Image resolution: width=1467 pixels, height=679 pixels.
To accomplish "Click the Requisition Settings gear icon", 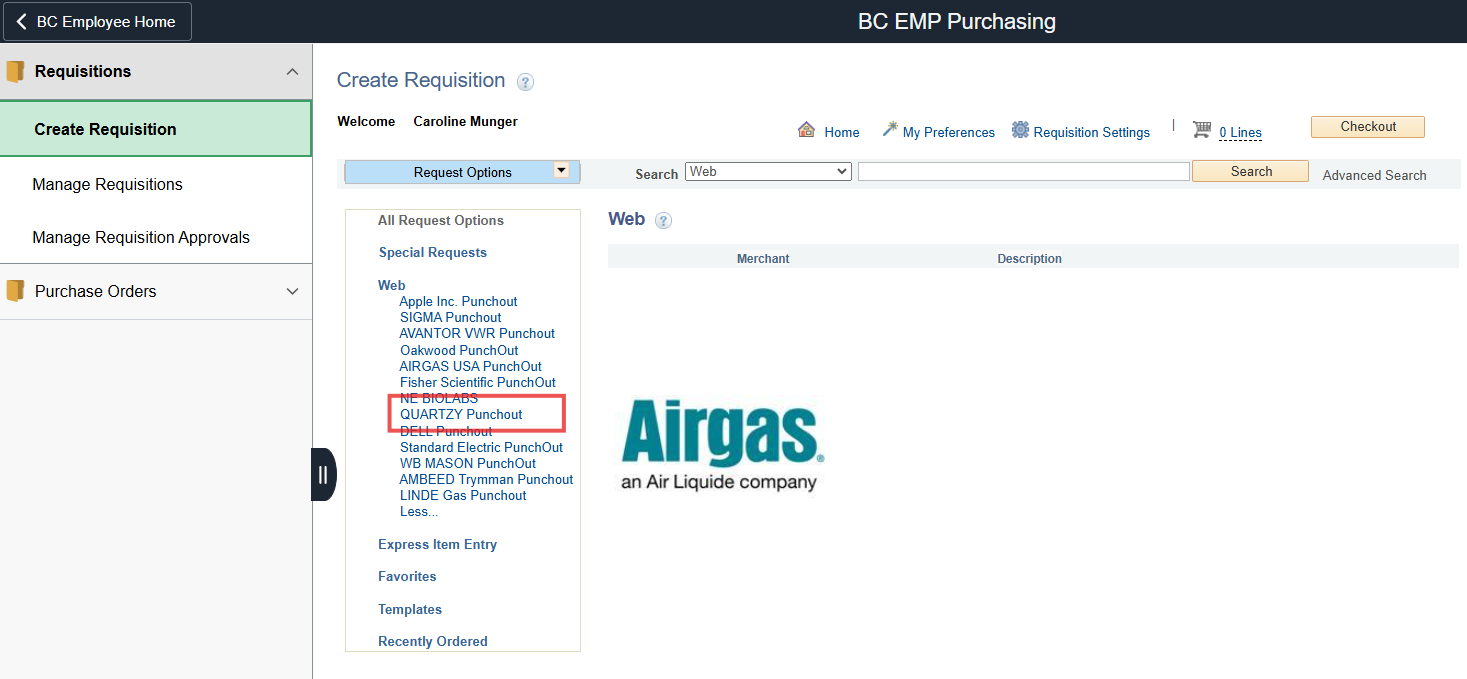I will pyautogui.click(x=1020, y=130).
